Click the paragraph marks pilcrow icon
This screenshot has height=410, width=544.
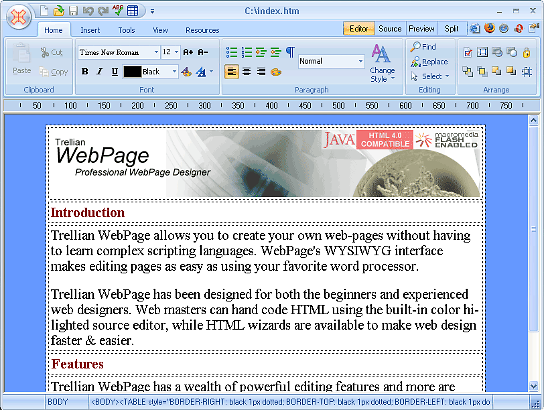(x=290, y=52)
